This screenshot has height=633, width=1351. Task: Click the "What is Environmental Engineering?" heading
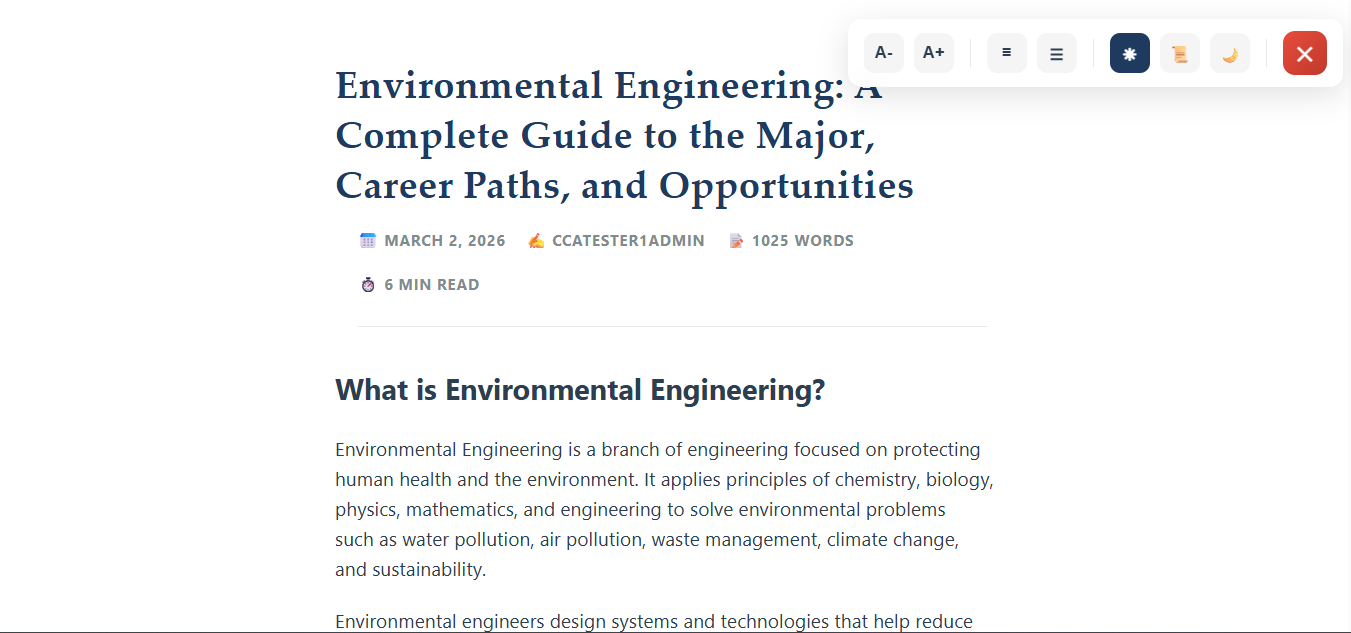tap(580, 390)
